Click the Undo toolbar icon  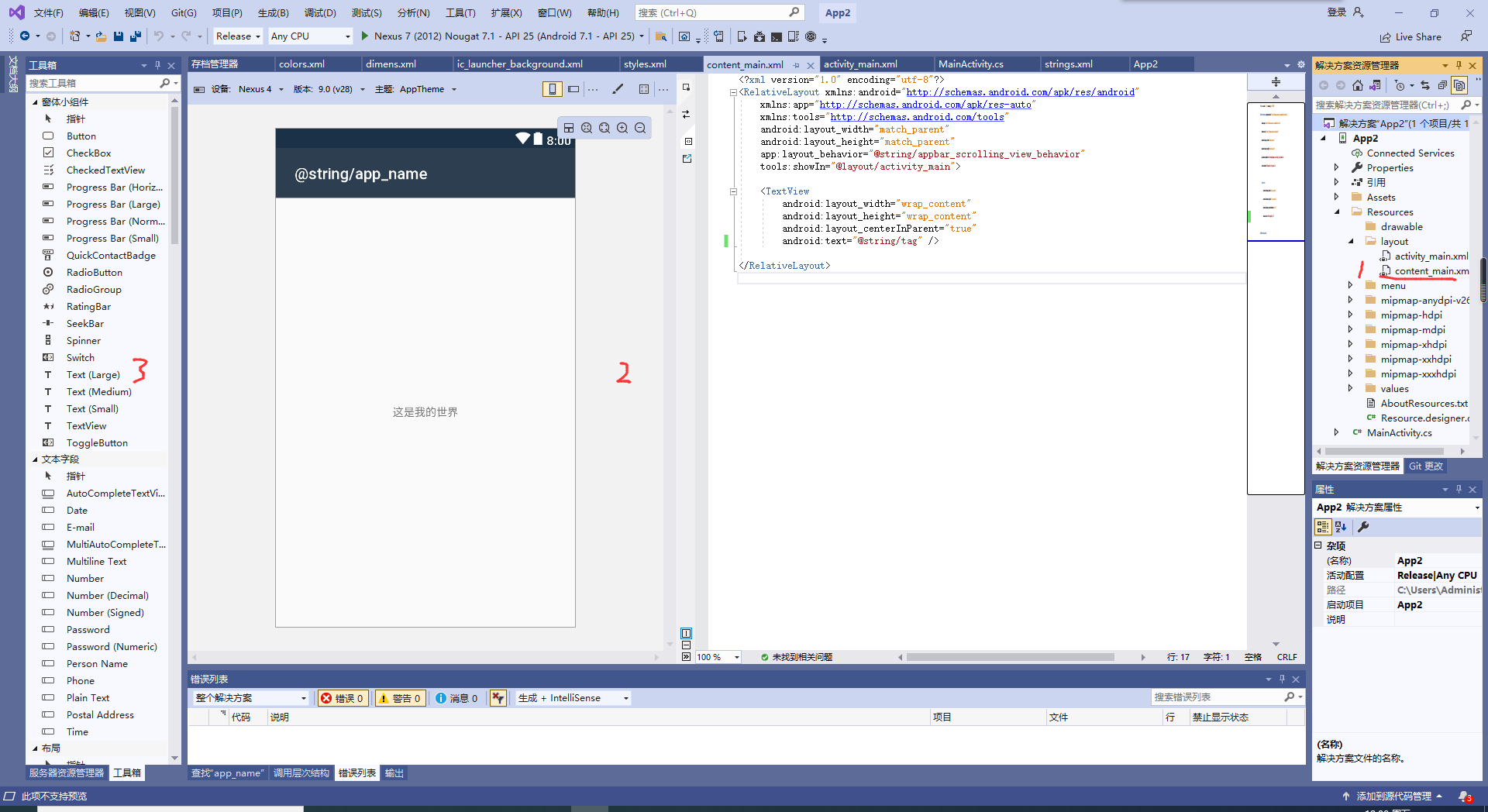pos(159,36)
